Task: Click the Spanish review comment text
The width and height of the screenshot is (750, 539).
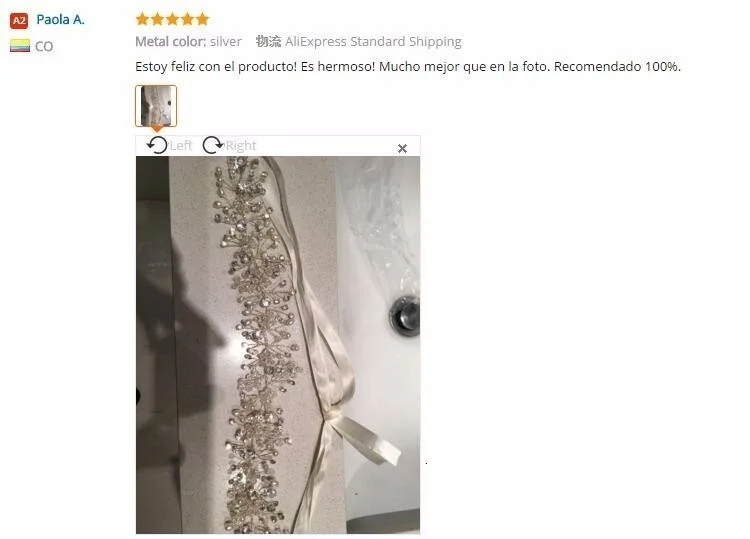Action: tap(408, 66)
